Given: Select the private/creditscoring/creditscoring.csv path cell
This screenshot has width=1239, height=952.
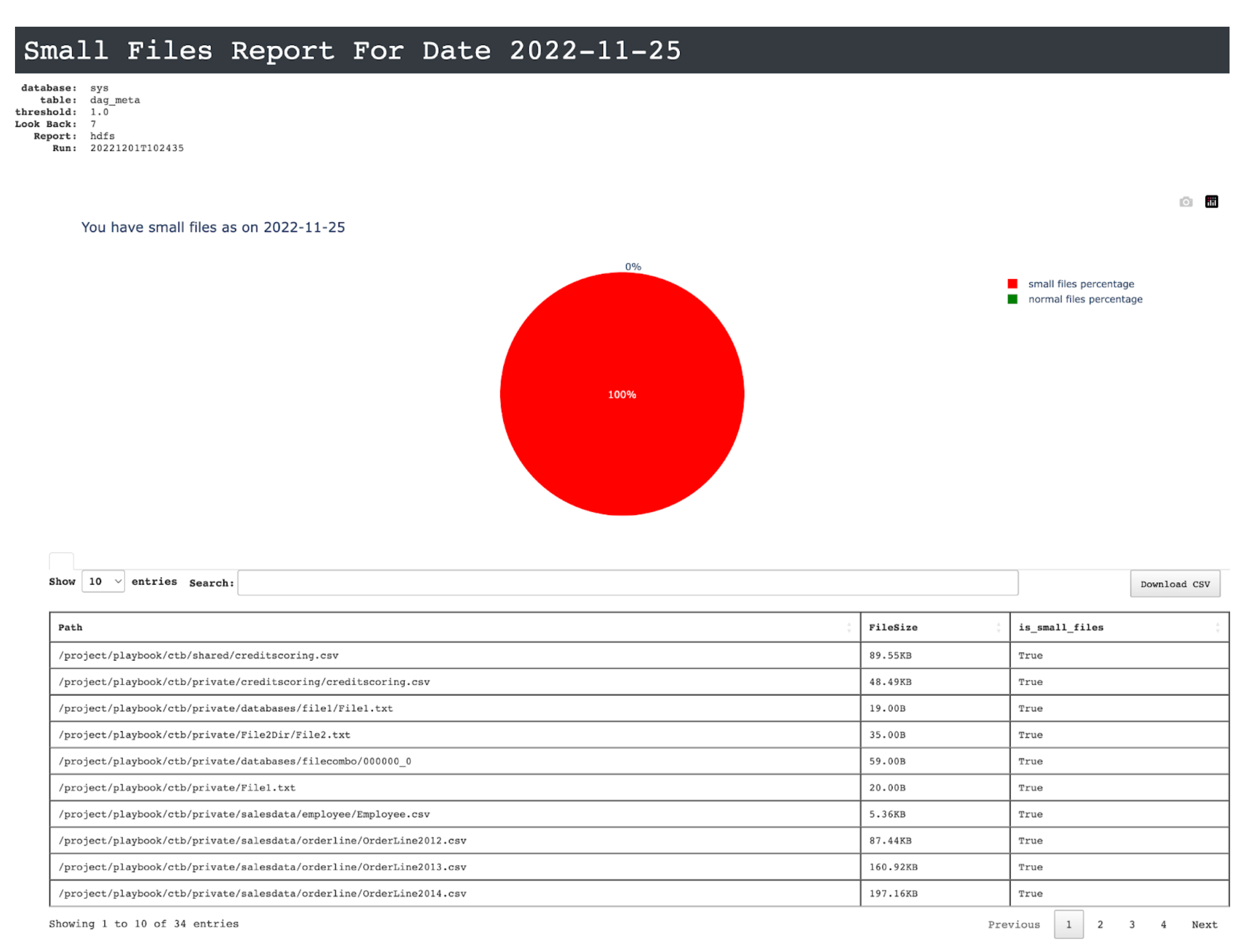Looking at the screenshot, I should click(454, 682).
